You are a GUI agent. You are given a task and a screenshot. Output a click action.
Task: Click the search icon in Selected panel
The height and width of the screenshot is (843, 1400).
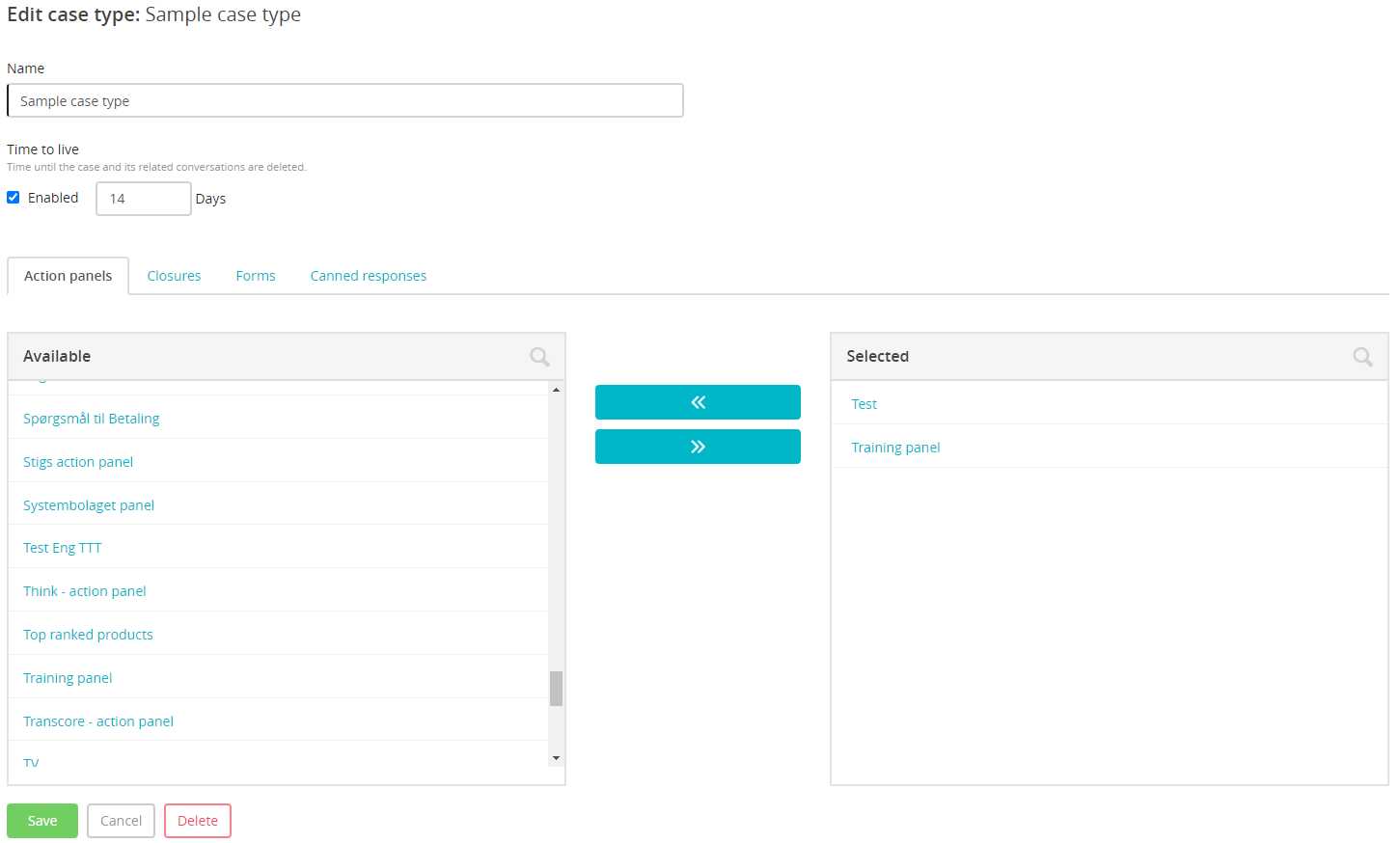1362,357
